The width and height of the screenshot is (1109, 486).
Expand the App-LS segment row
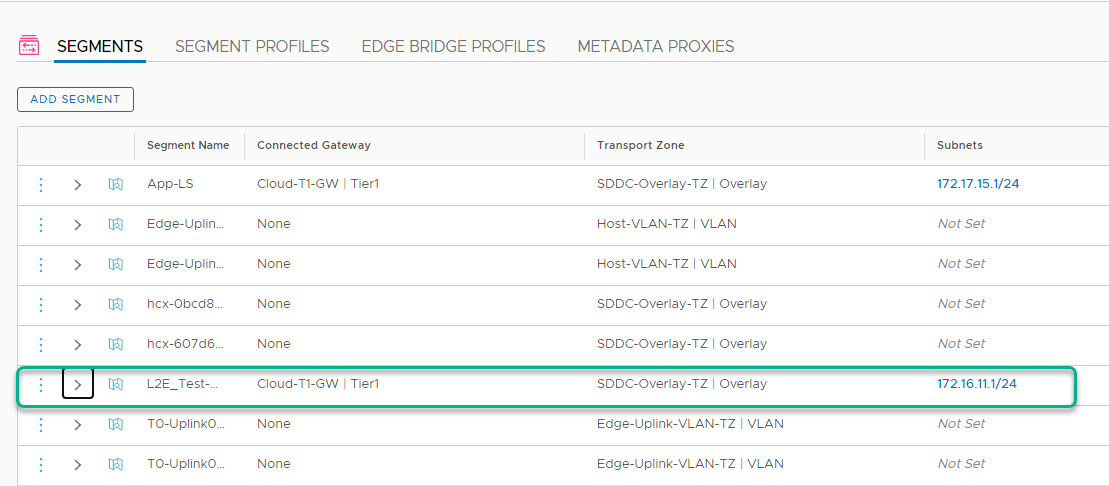coord(78,184)
